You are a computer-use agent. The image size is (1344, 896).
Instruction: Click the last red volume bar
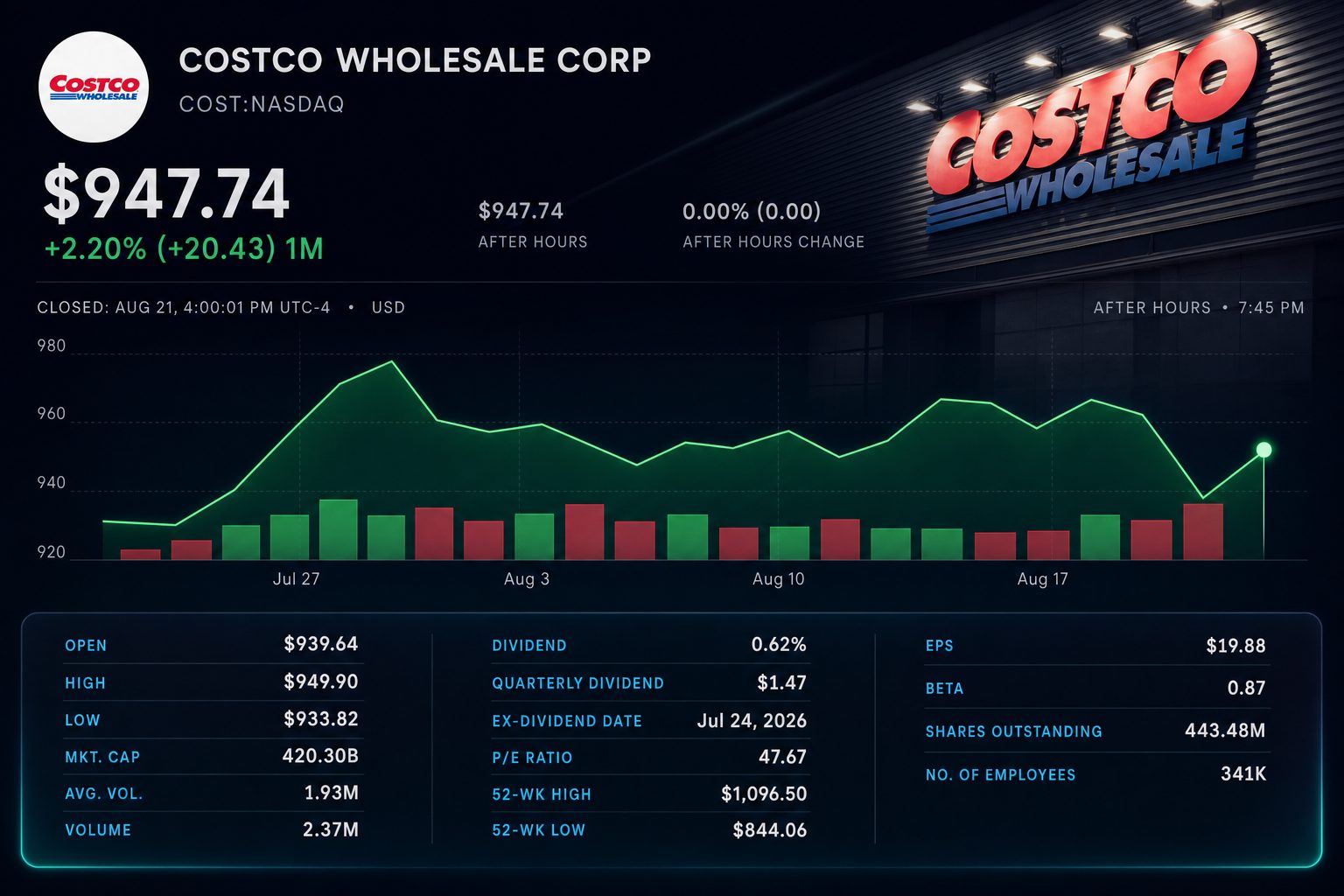1203,532
